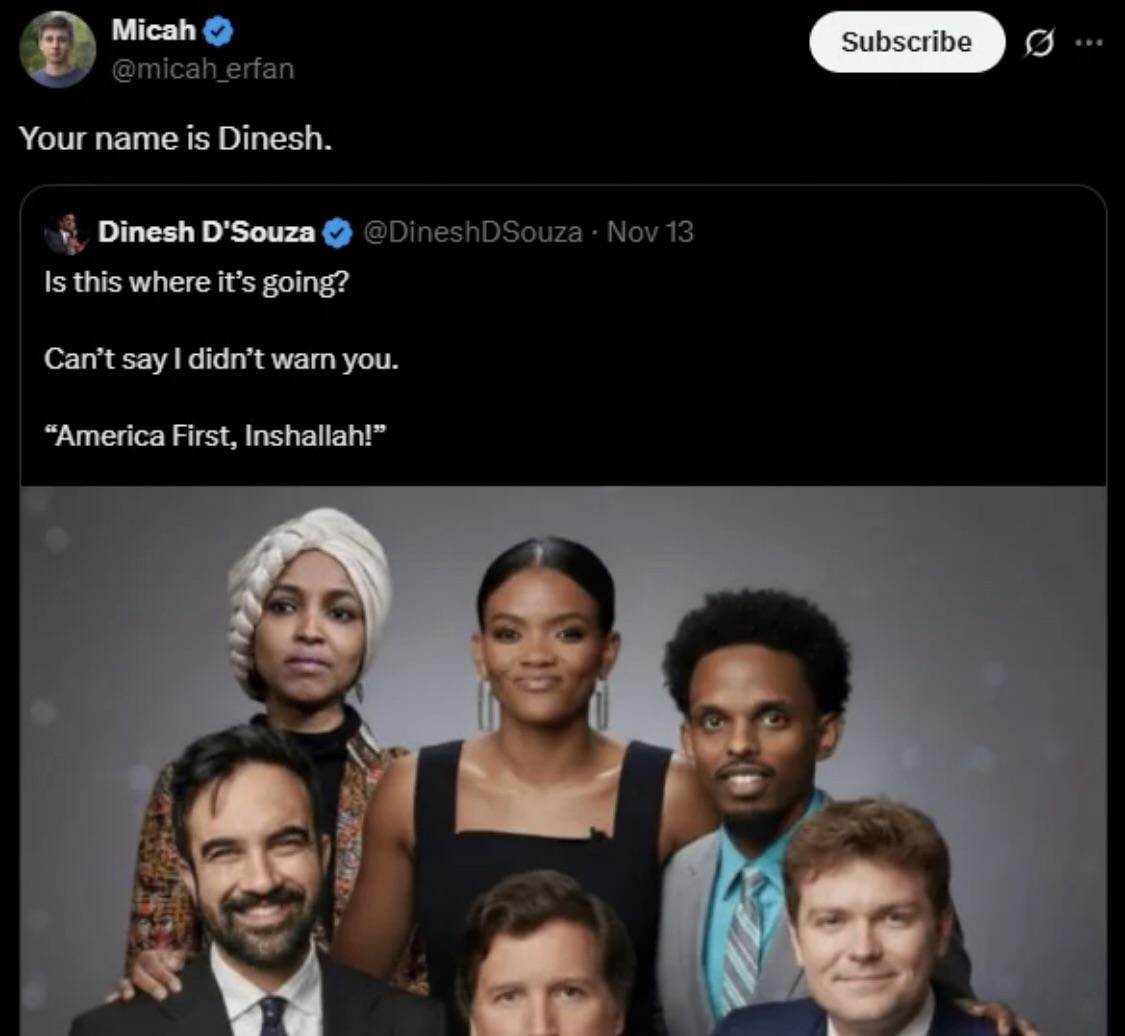
Task: Open the more options ellipsis menu
Action: click(x=1088, y=43)
